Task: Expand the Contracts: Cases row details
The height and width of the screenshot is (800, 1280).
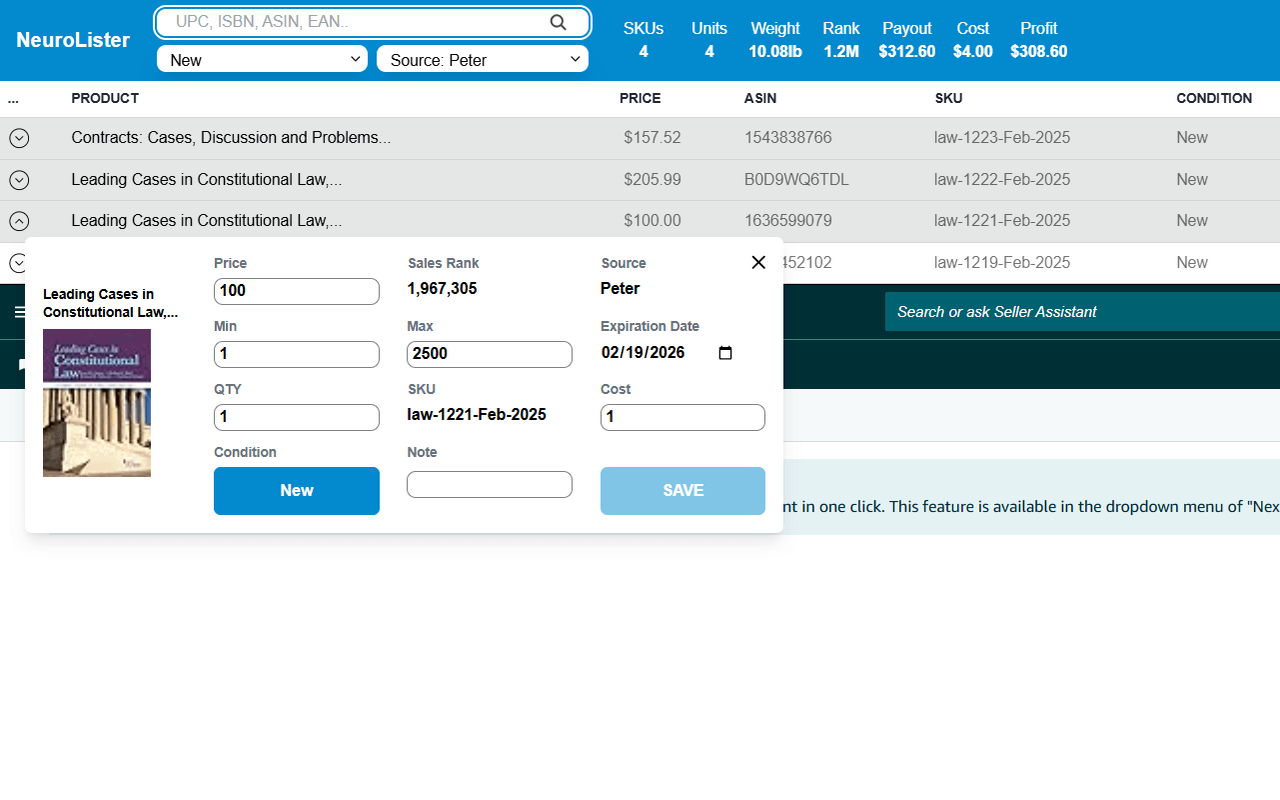Action: 19,138
